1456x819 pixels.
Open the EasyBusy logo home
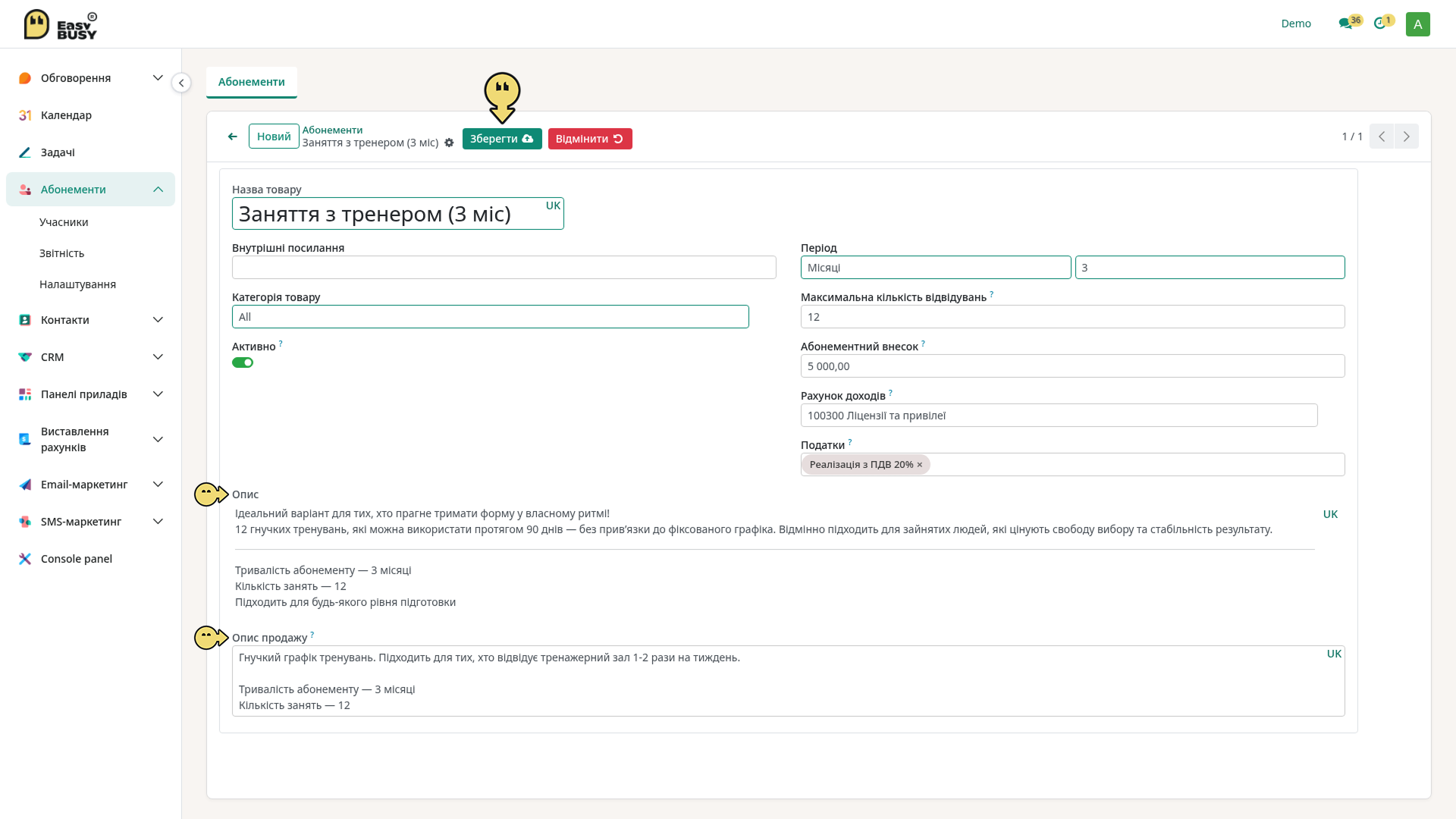61,24
